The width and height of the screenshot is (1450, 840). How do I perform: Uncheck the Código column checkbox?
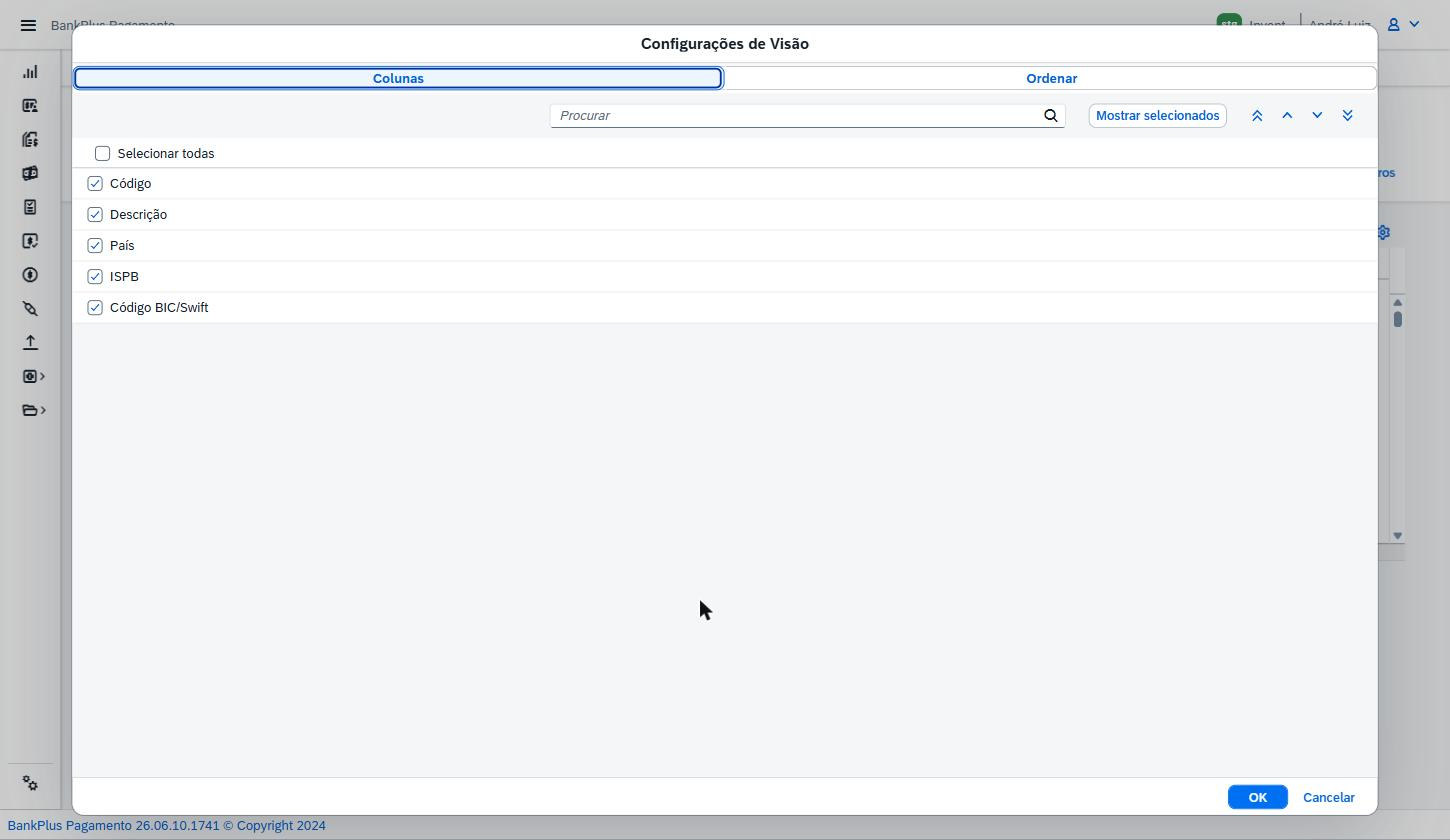(95, 183)
